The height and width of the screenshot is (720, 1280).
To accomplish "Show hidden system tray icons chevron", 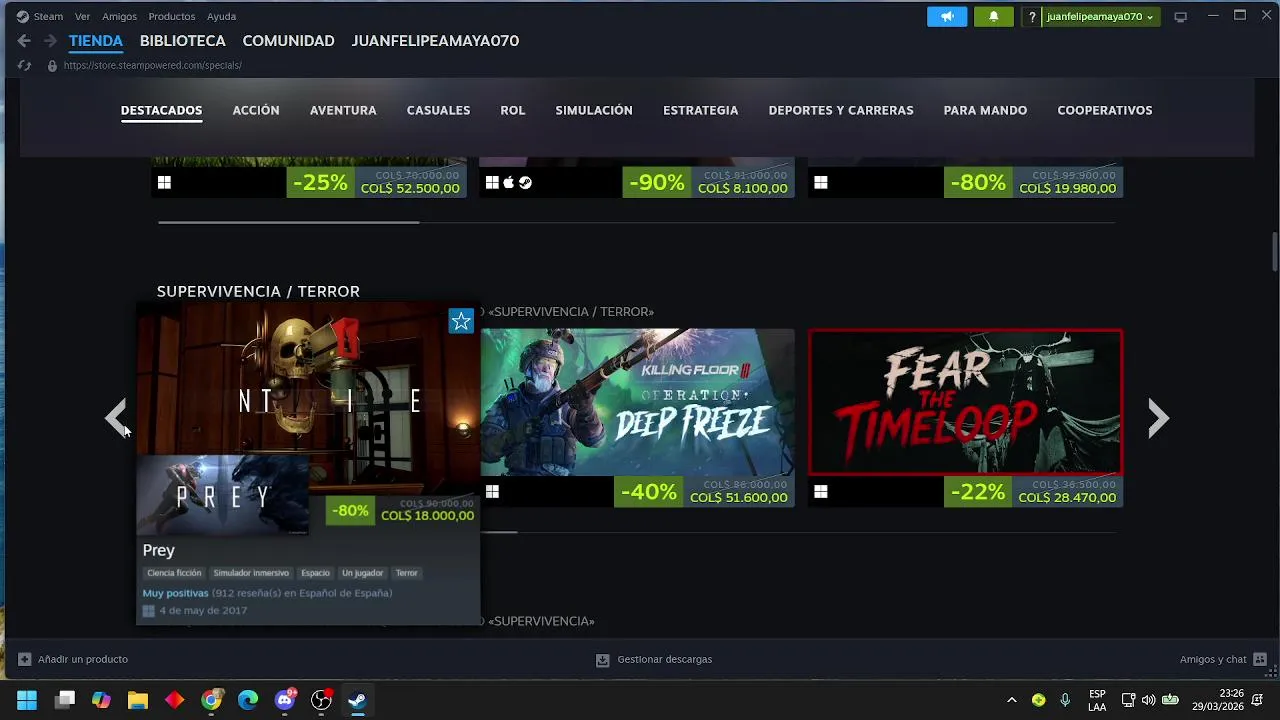I will (x=1011, y=700).
